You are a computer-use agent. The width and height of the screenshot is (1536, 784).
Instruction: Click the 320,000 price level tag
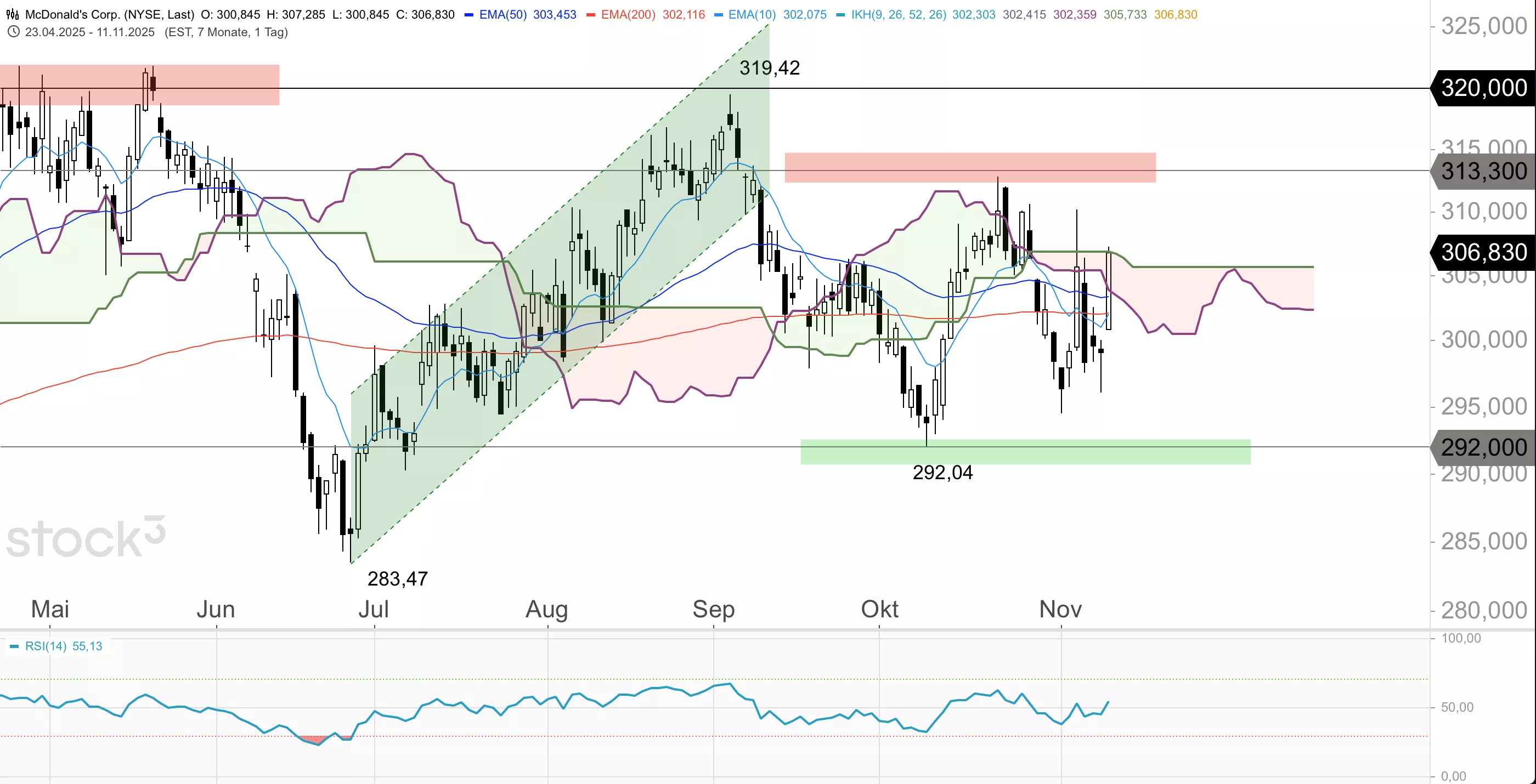[1483, 88]
